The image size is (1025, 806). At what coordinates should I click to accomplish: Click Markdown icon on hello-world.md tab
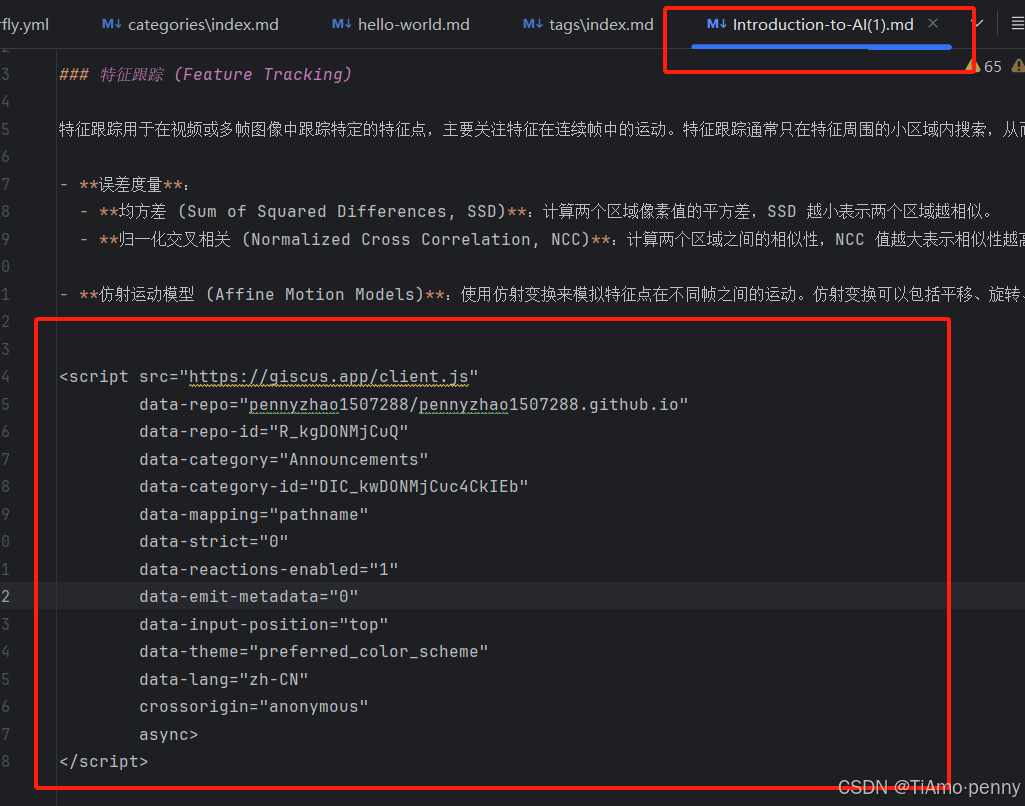click(341, 25)
